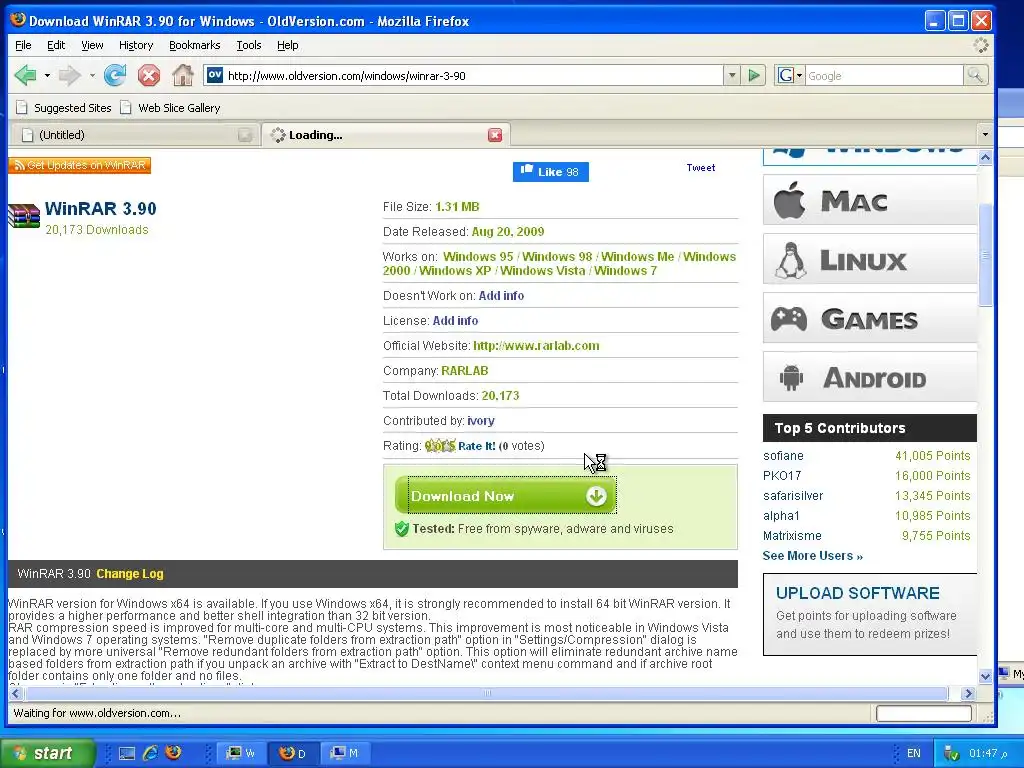Reload the page with the blue refresh icon
The width and height of the screenshot is (1024, 768).
point(115,76)
